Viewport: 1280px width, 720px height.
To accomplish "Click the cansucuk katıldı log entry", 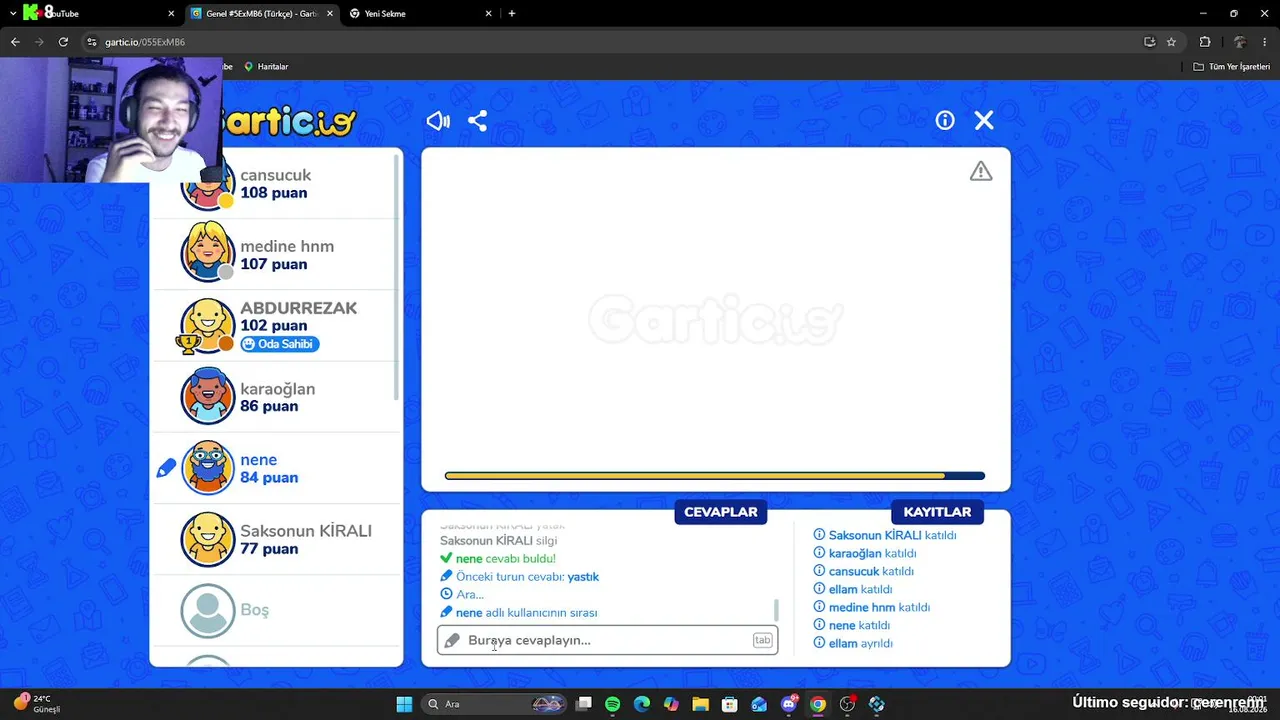I will point(864,571).
